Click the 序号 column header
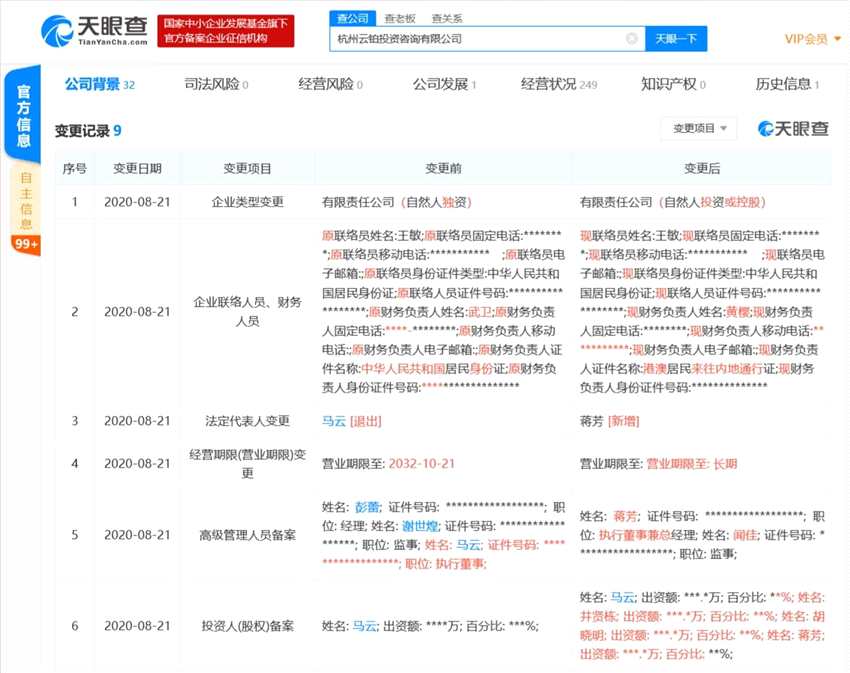The width and height of the screenshot is (850, 673). 75,169
